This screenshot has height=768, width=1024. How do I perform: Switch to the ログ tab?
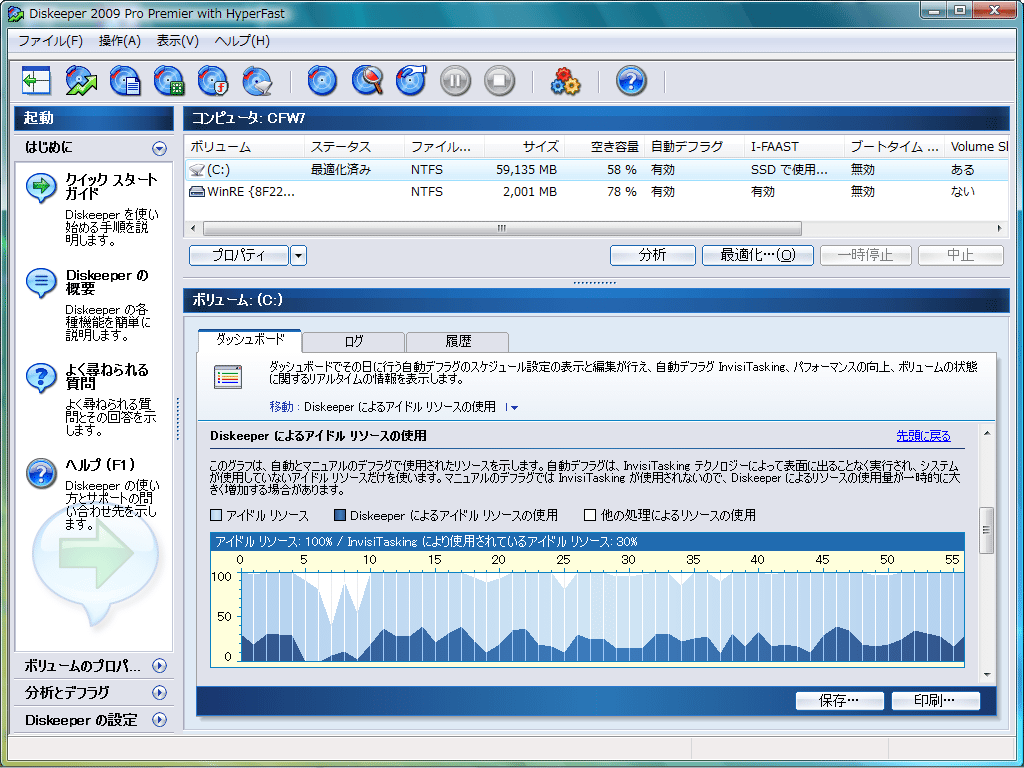tap(353, 342)
